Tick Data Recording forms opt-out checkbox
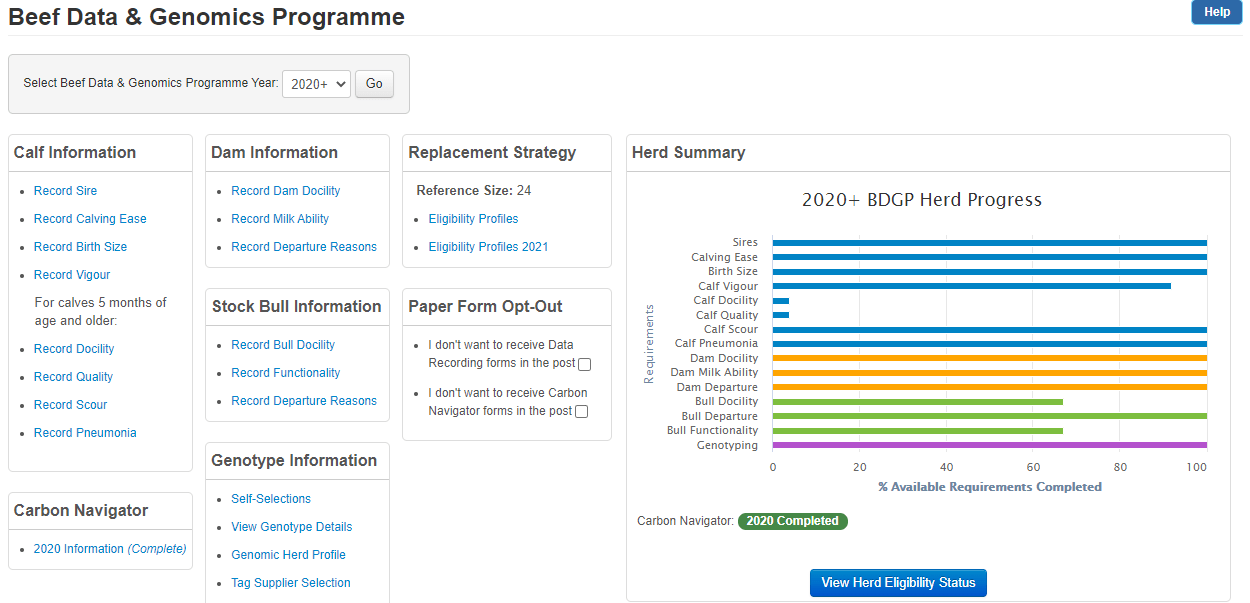The image size is (1250, 603). pyautogui.click(x=584, y=364)
